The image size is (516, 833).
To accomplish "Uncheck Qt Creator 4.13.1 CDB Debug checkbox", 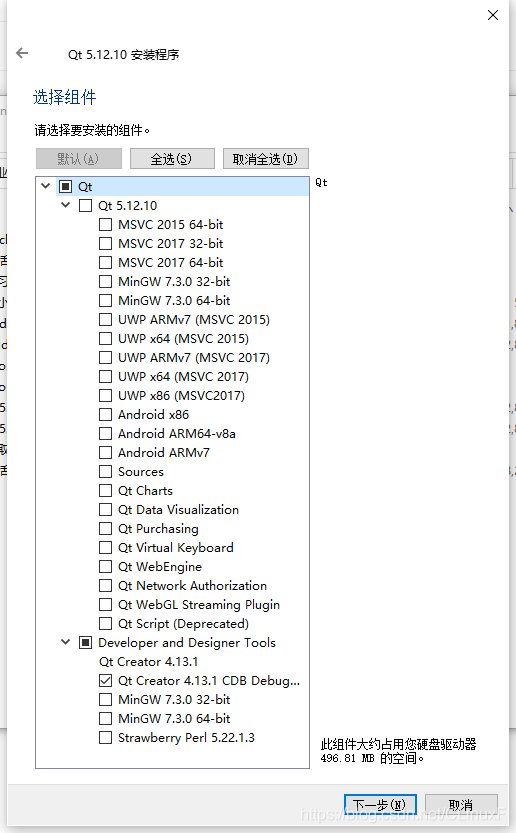I will (106, 681).
